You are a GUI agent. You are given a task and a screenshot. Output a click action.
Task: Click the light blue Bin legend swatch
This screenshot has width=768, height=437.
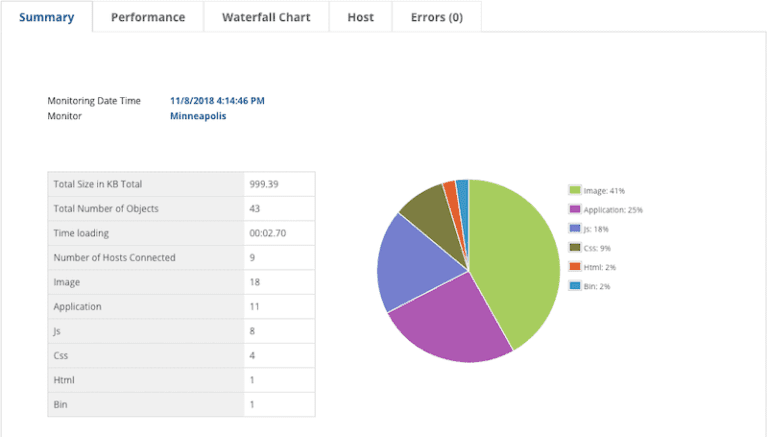[575, 285]
